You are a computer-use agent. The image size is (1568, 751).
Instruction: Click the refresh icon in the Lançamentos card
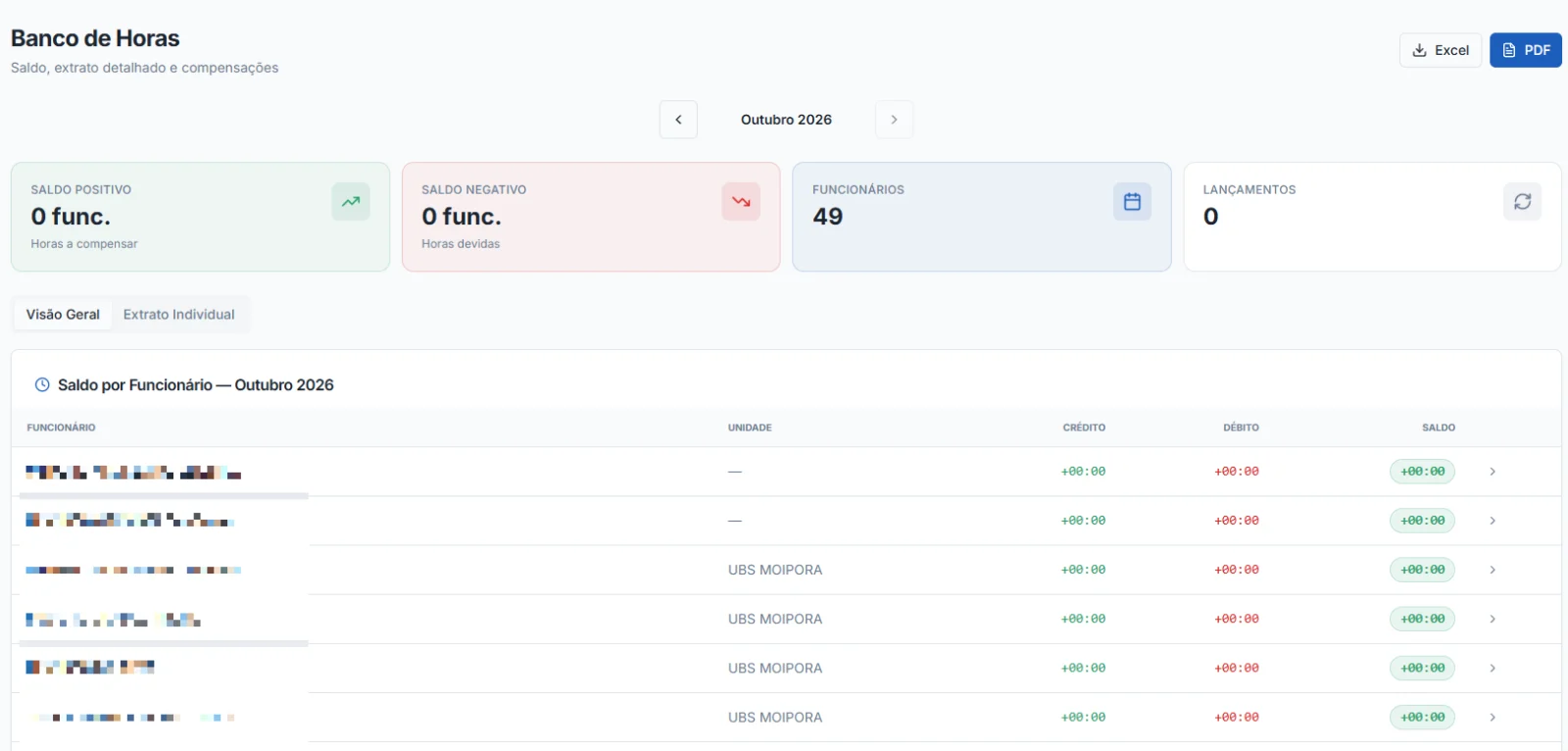pyautogui.click(x=1522, y=202)
